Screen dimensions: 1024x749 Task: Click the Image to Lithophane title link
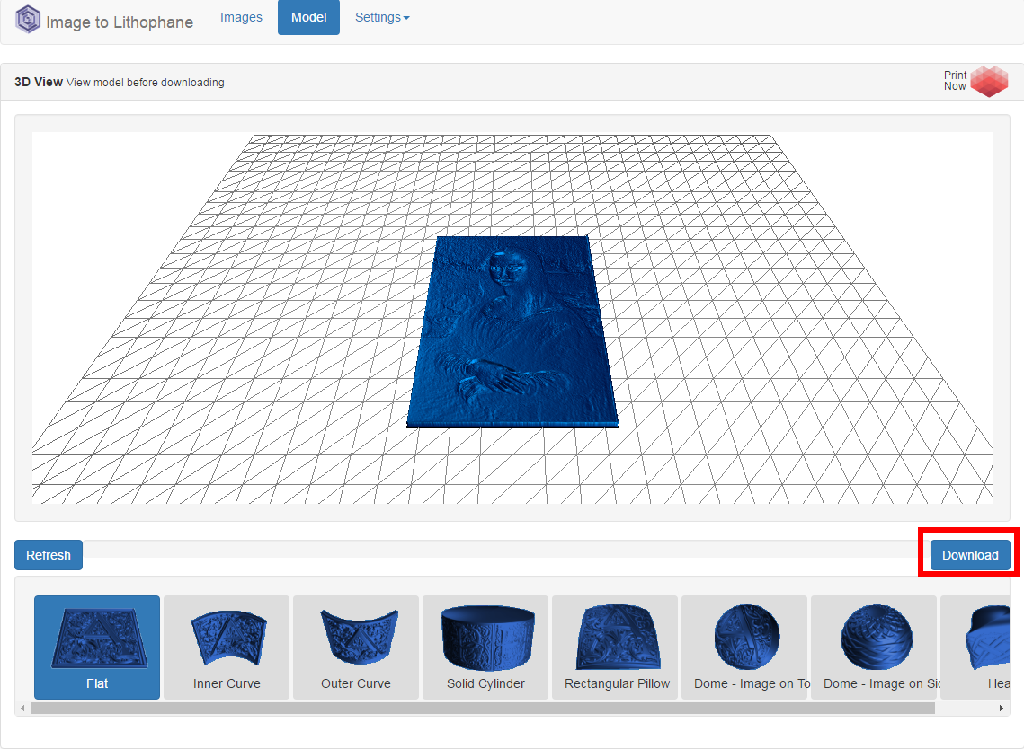click(x=120, y=22)
